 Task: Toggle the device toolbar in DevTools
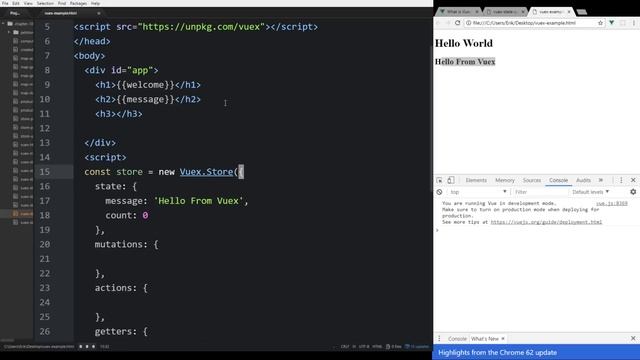[x=451, y=180]
